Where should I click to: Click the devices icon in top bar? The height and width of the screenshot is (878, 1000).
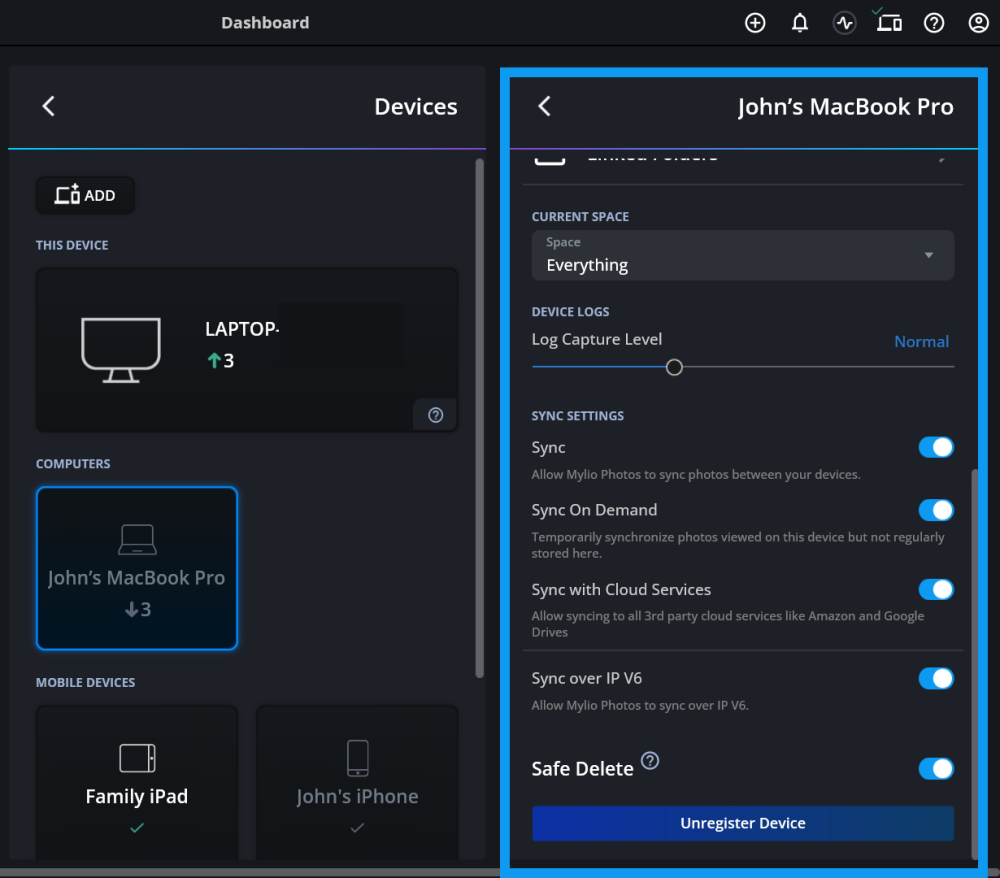coord(889,23)
